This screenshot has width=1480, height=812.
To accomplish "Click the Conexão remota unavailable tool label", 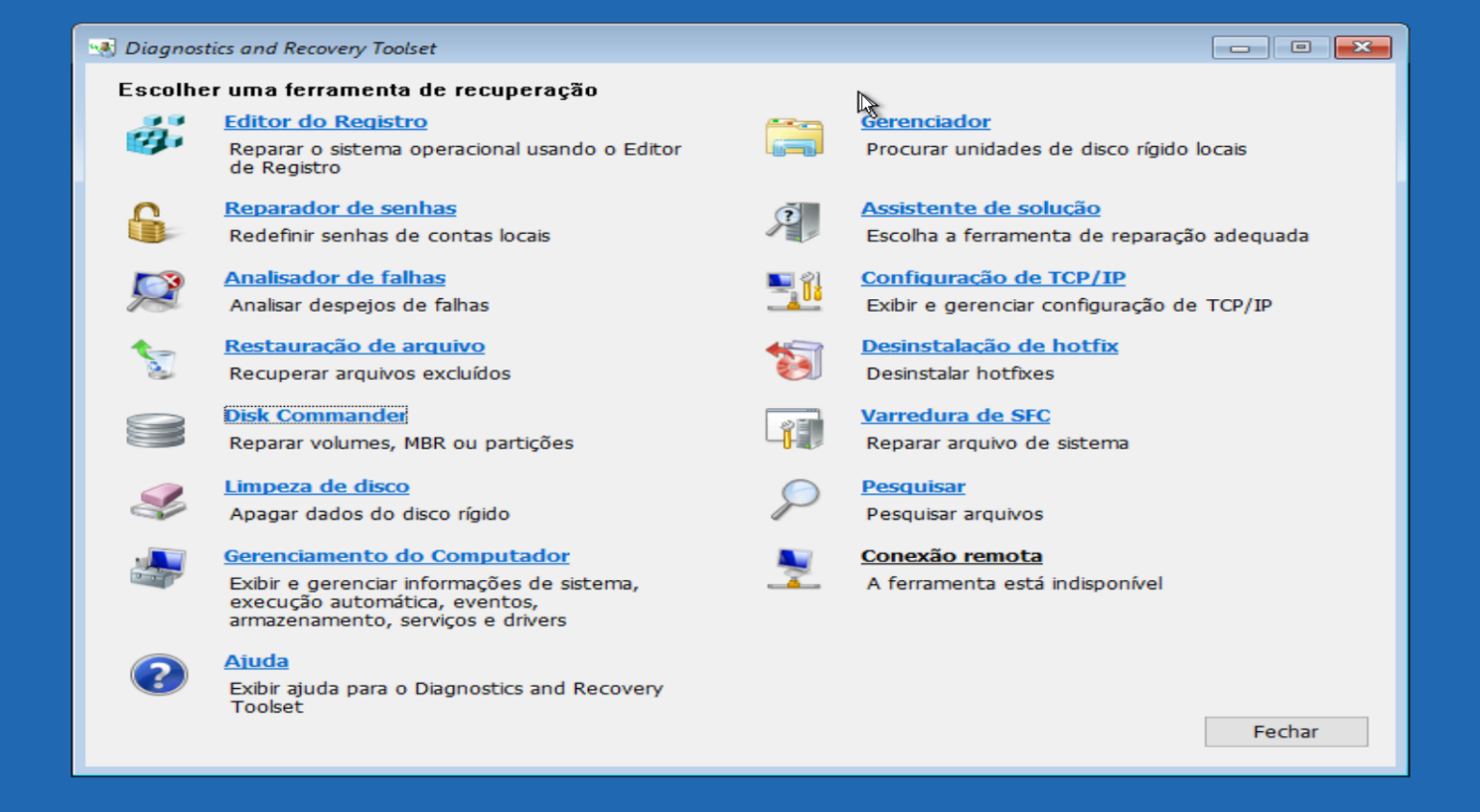I will pos(951,556).
